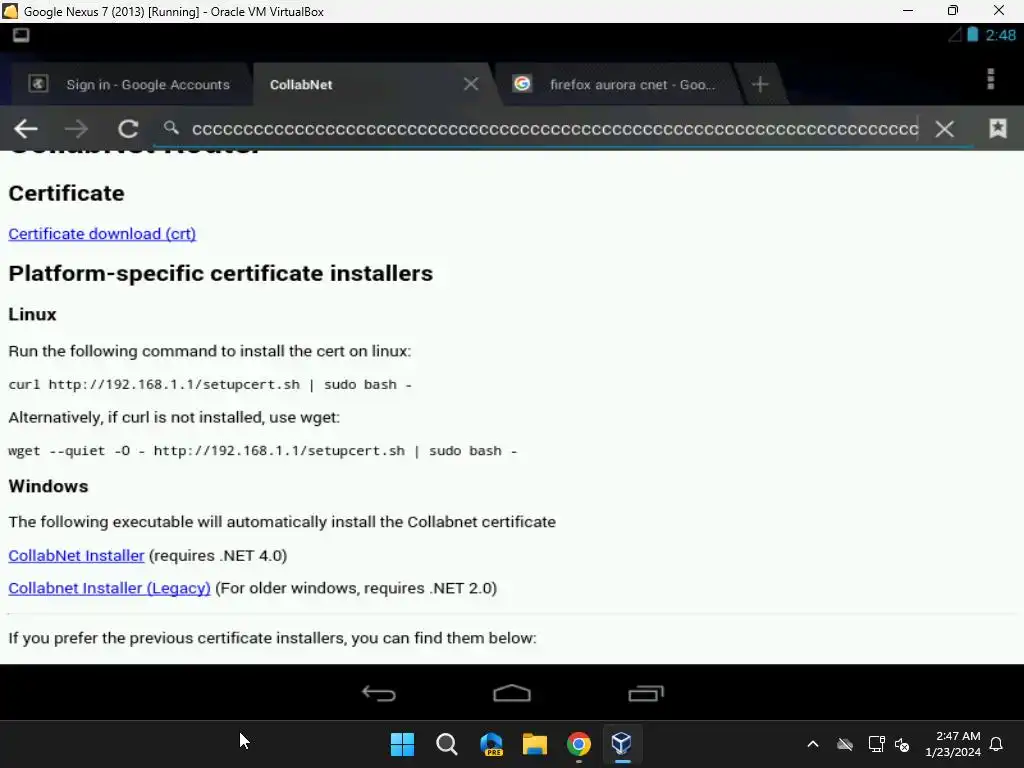1024x768 pixels.
Task: Tap the Android back navigation button
Action: click(x=379, y=693)
